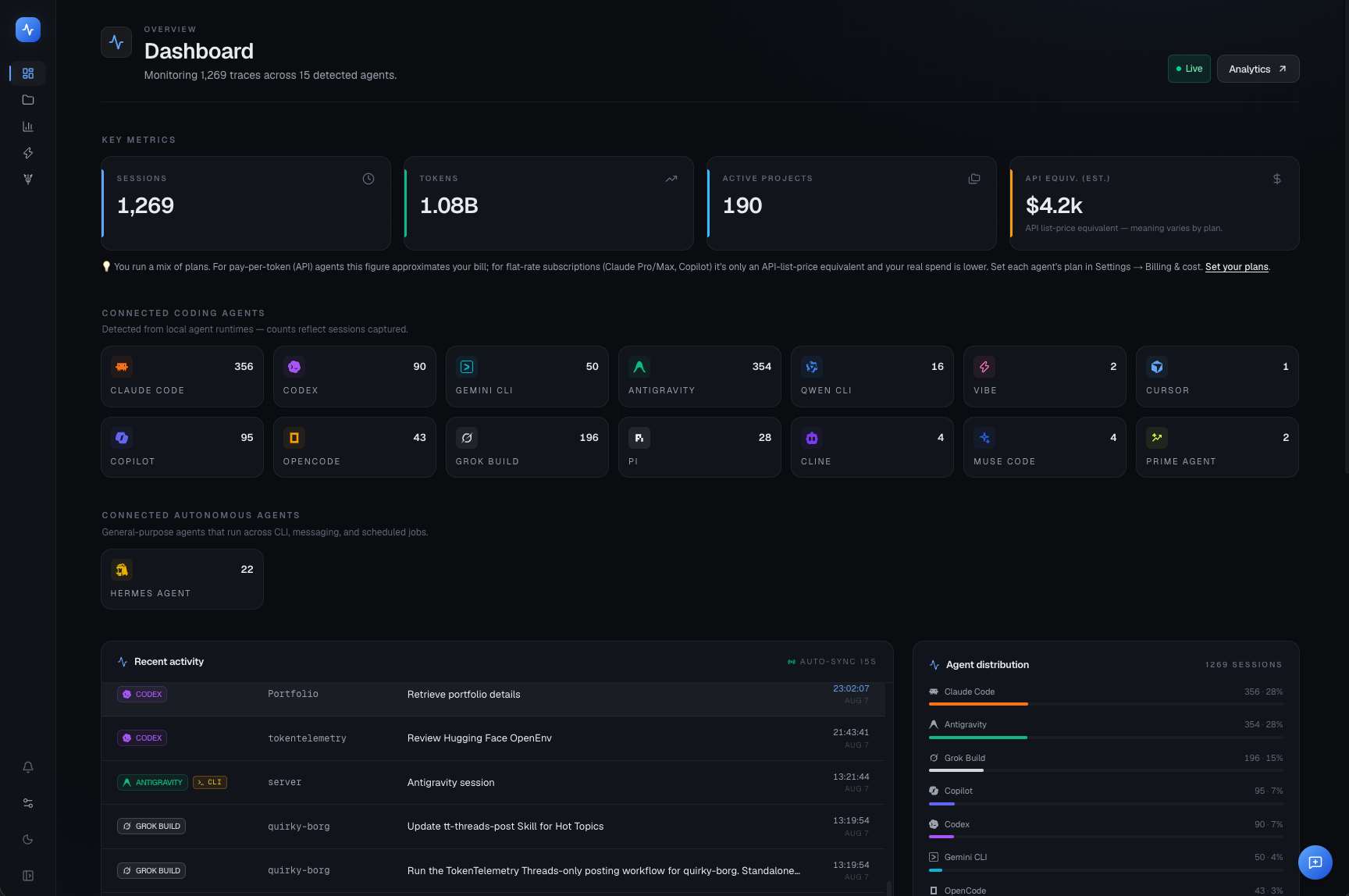Click the 'server' project name
Image resolution: width=1349 pixels, height=896 pixels.
[x=284, y=782]
